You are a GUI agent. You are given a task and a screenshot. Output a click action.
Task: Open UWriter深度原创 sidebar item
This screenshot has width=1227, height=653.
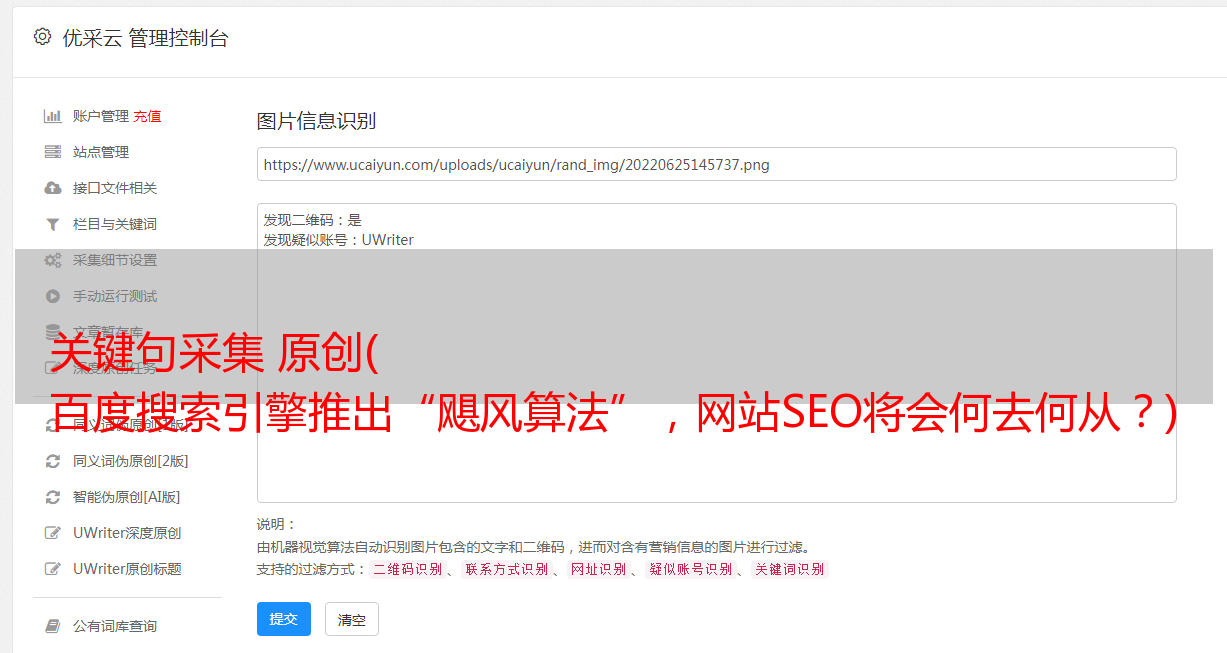127,533
